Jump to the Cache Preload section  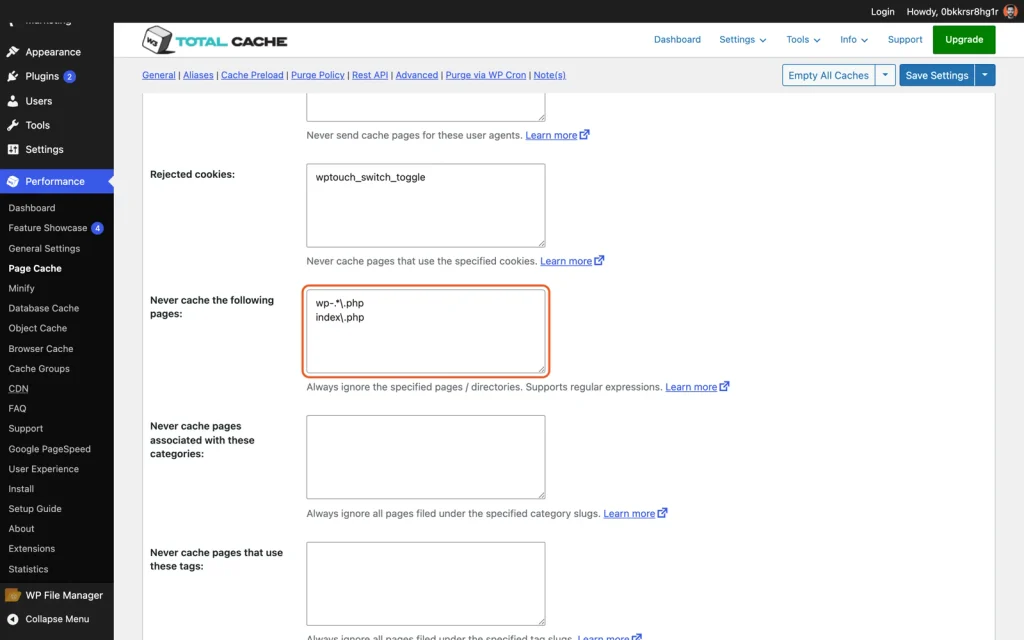252,75
